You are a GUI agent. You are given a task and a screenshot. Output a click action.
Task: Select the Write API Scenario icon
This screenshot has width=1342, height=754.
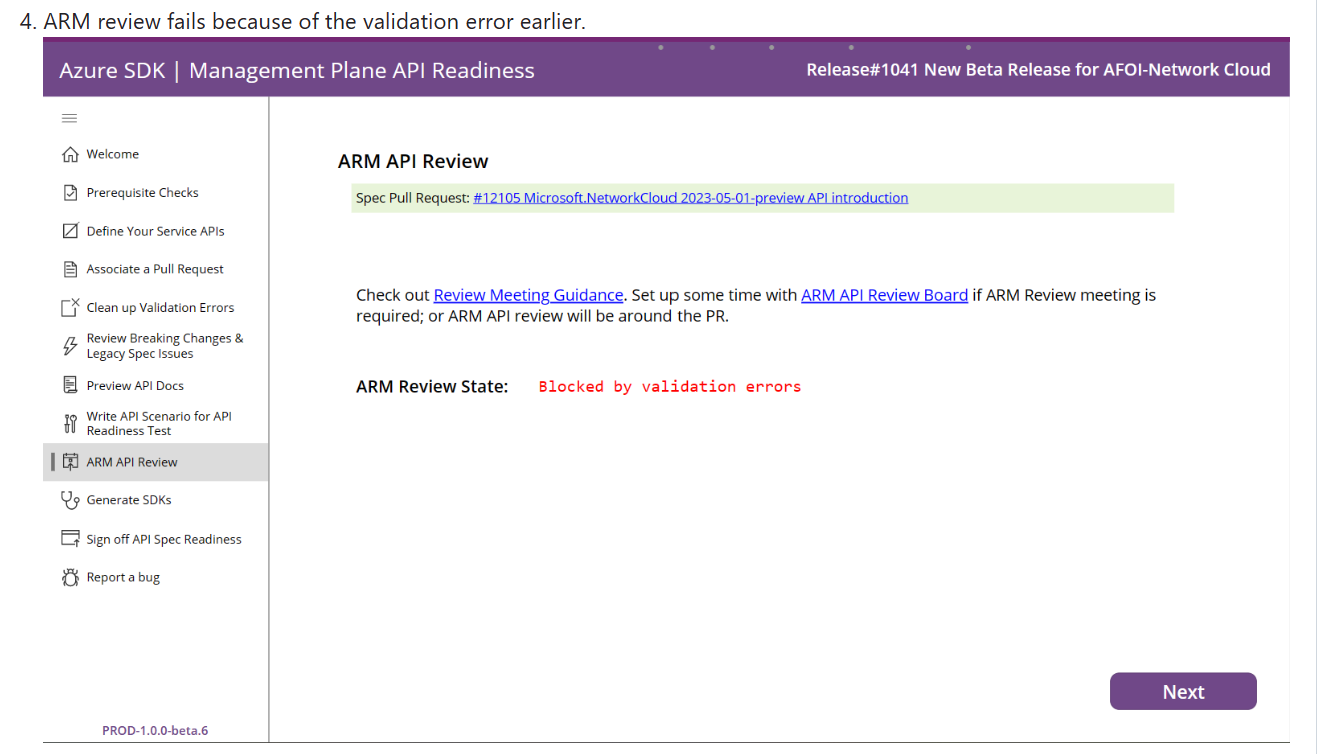(69, 423)
